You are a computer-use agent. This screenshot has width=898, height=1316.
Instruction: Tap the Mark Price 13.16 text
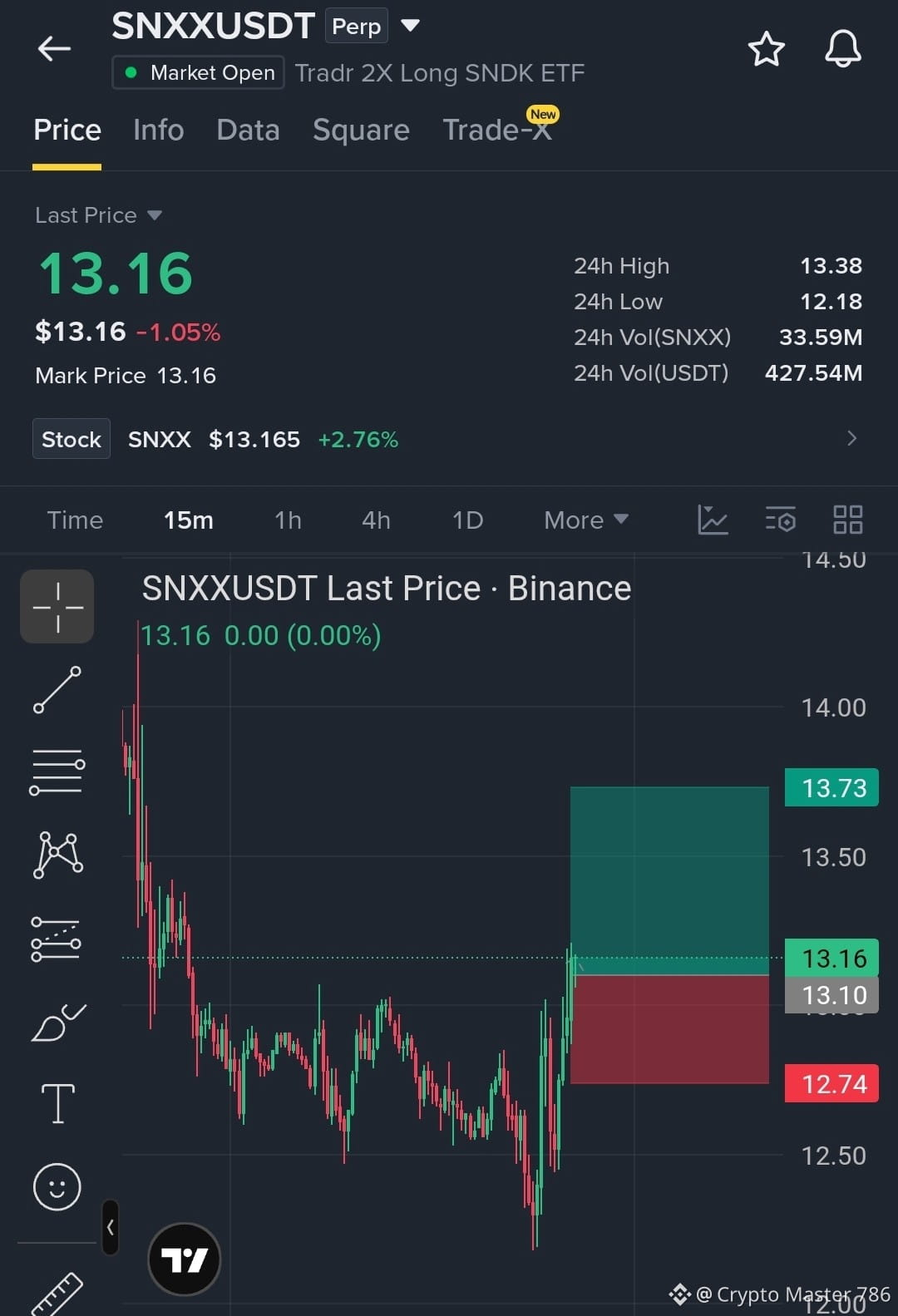tap(126, 376)
